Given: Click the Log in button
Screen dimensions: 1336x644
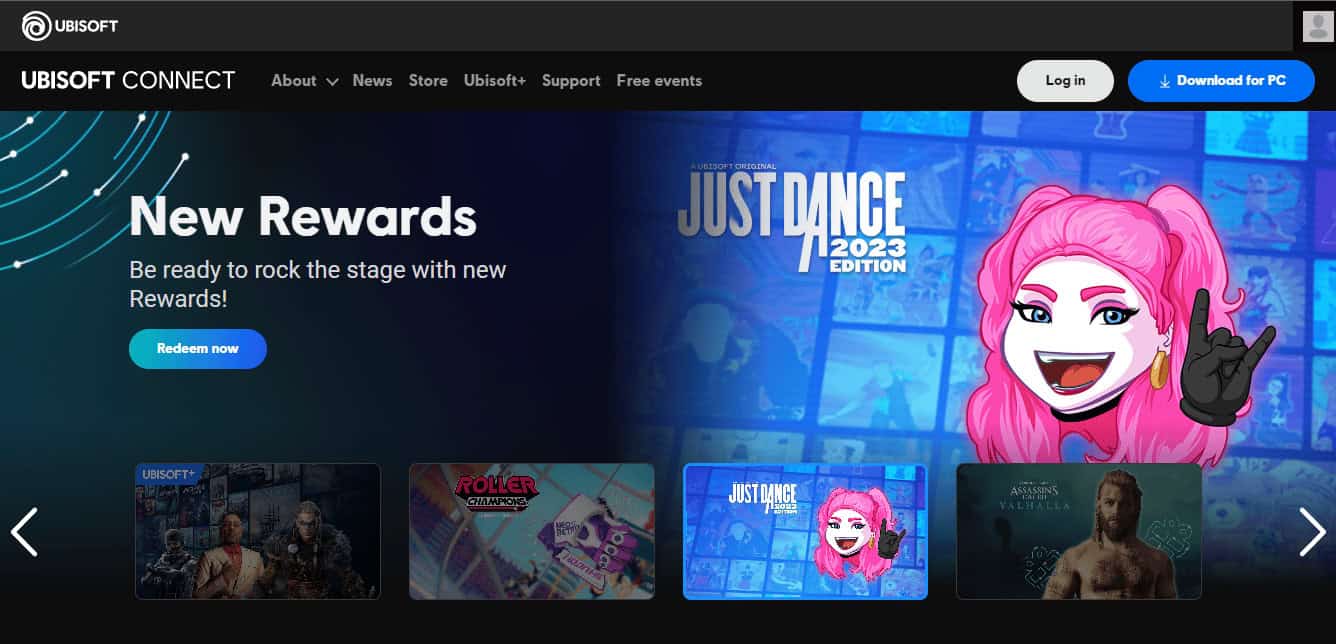Looking at the screenshot, I should [1065, 81].
